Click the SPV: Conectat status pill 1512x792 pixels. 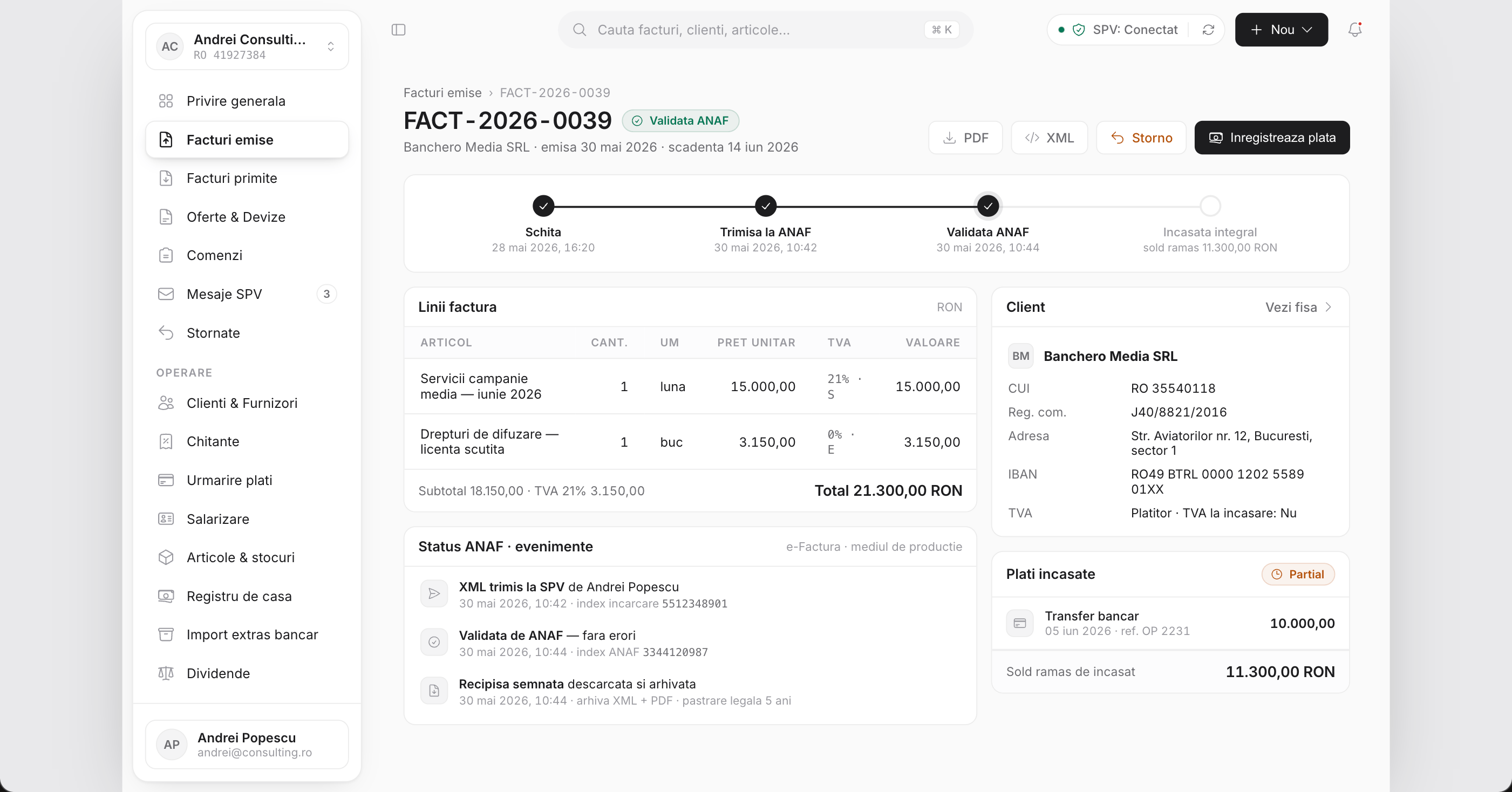(x=1135, y=30)
